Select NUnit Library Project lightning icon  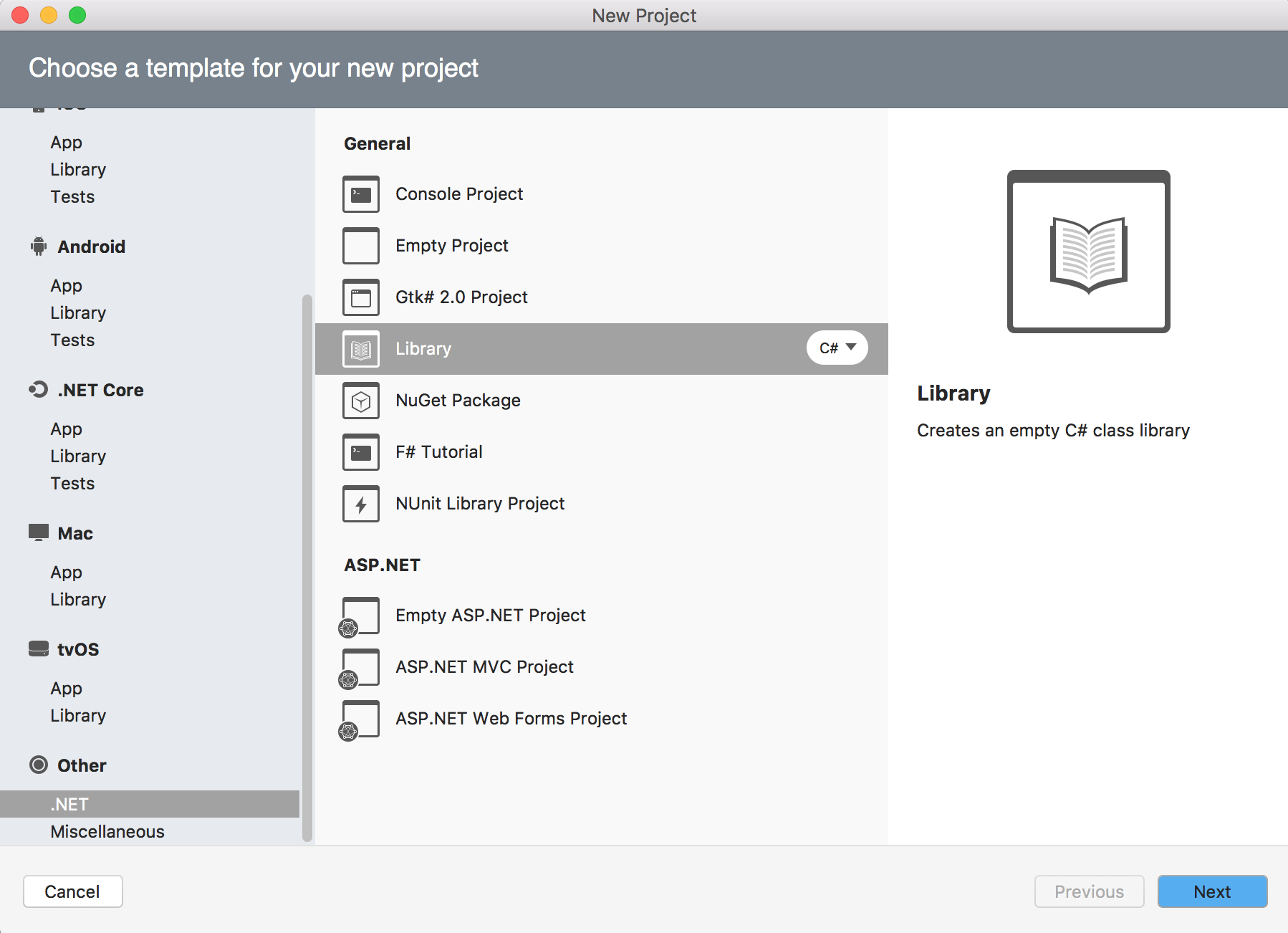[x=361, y=504]
